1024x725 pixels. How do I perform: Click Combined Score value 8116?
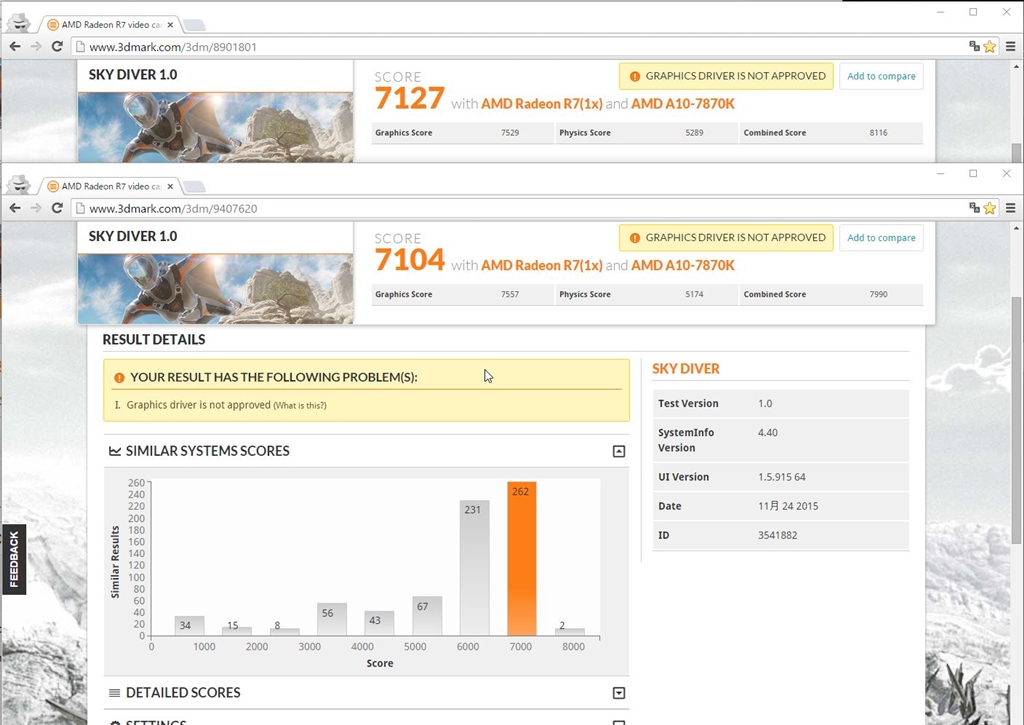click(878, 133)
